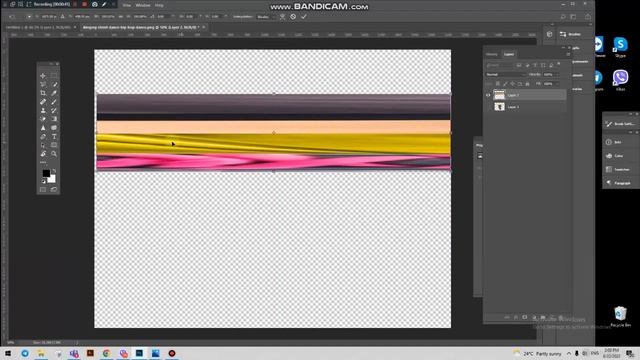Select the Horizontal Type tool
This screenshot has height=360, width=640.
click(54, 137)
